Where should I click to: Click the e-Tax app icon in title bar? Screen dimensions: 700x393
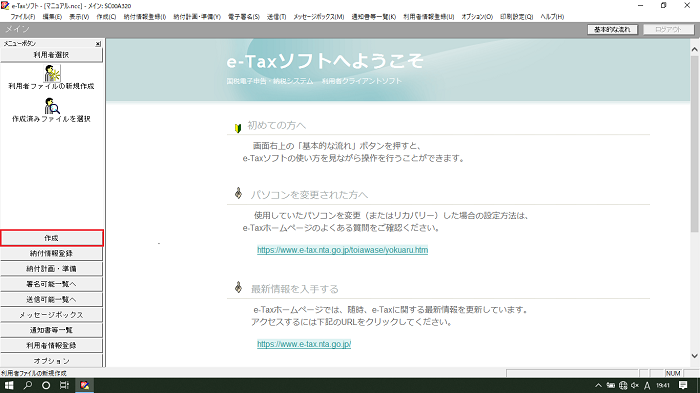(5, 5)
